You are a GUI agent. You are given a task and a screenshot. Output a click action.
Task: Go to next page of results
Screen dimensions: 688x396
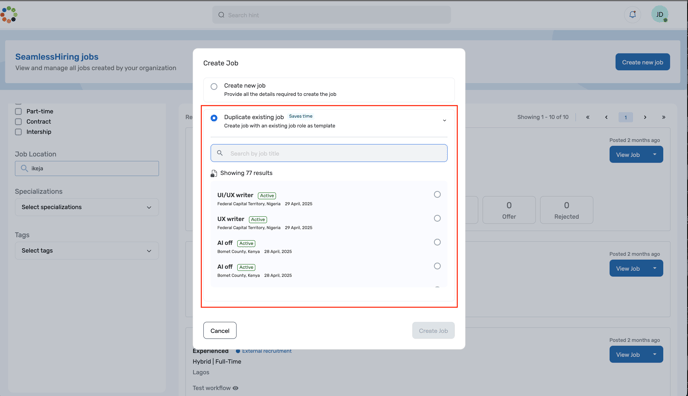click(x=645, y=117)
